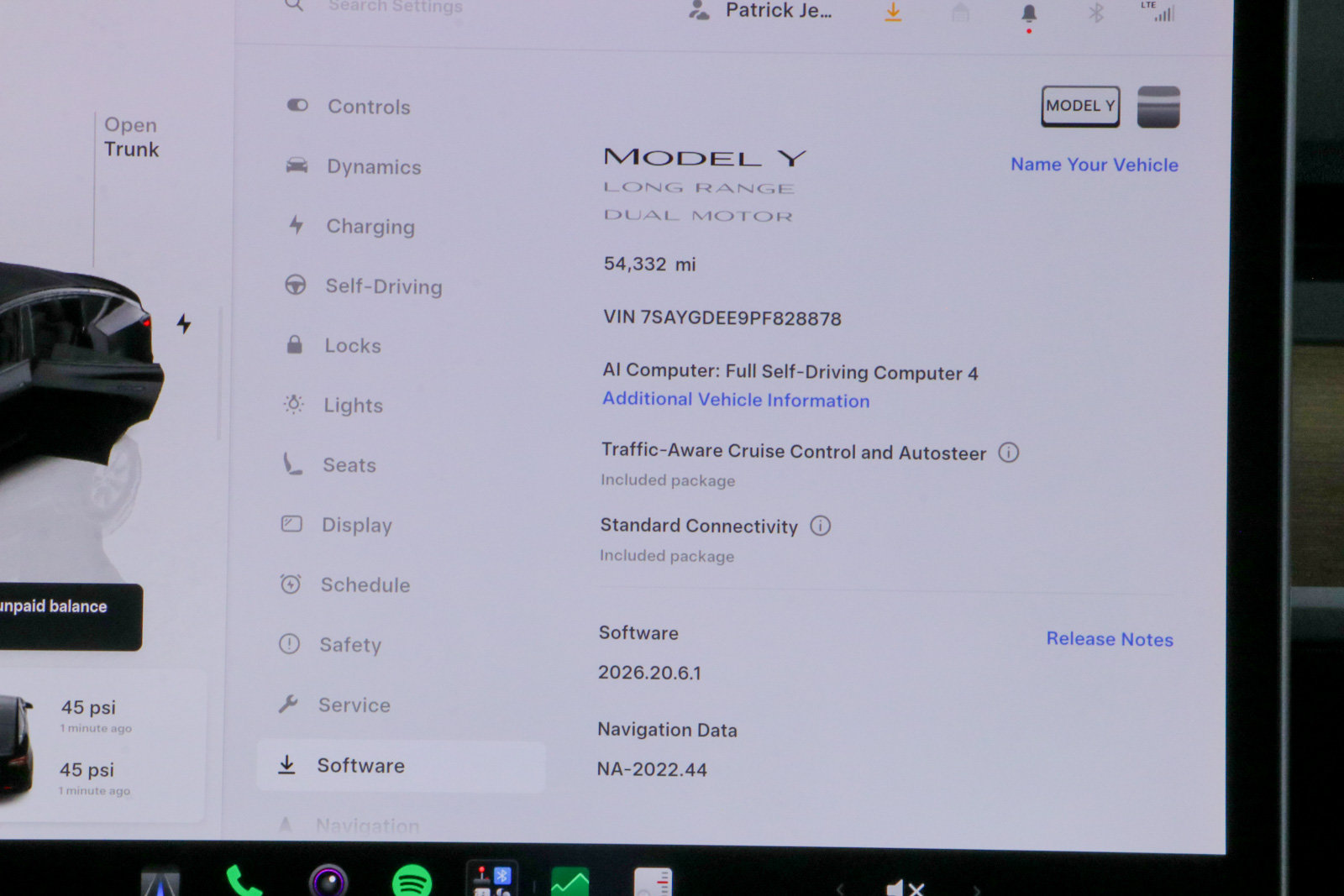Tap the MODEL Y badge button

[x=1080, y=106]
